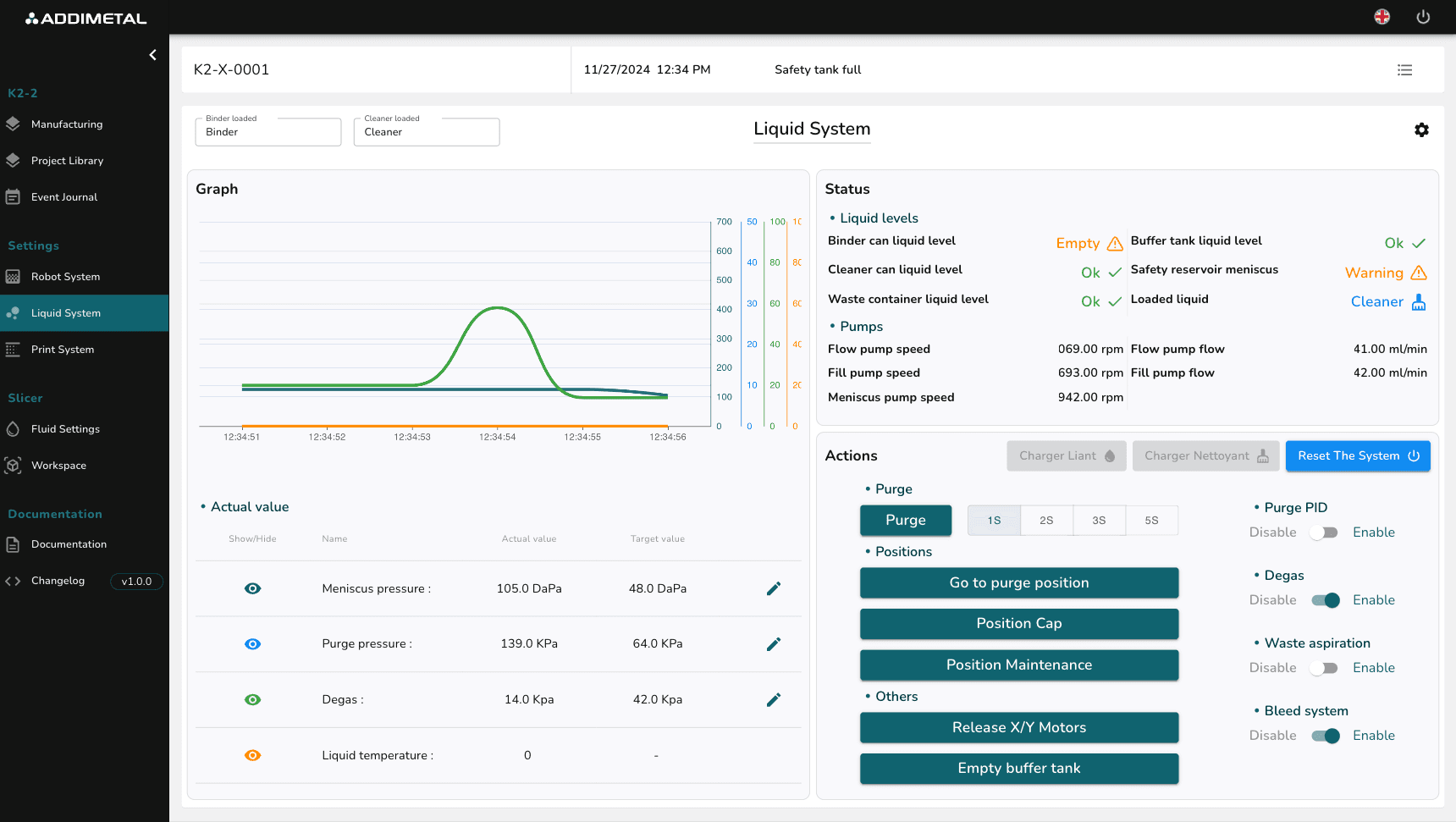This screenshot has height=822, width=1456.
Task: Open Project Library from the sidebar
Action: [x=67, y=160]
